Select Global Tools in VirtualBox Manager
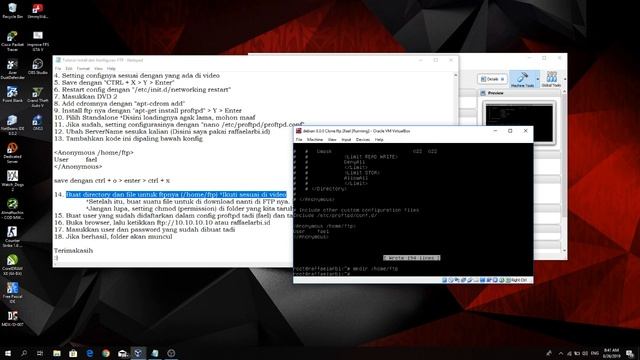The image size is (640, 360). pyautogui.click(x=551, y=79)
